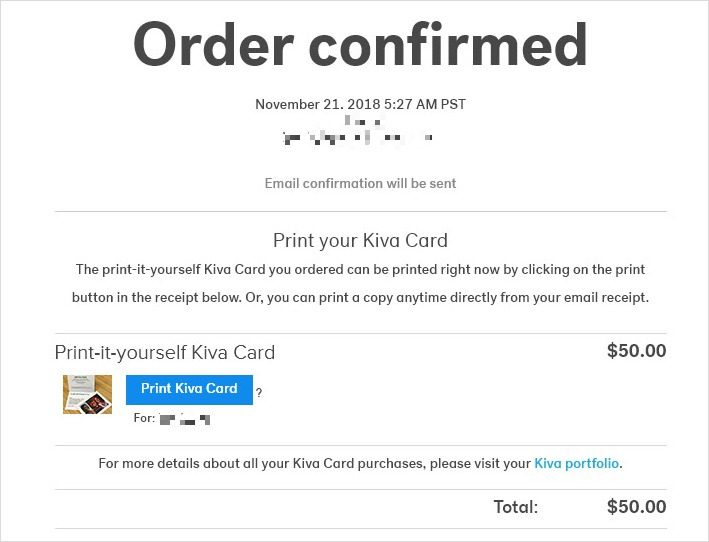The height and width of the screenshot is (542, 709).
Task: Click the $50.00 item price
Action: 637,351
